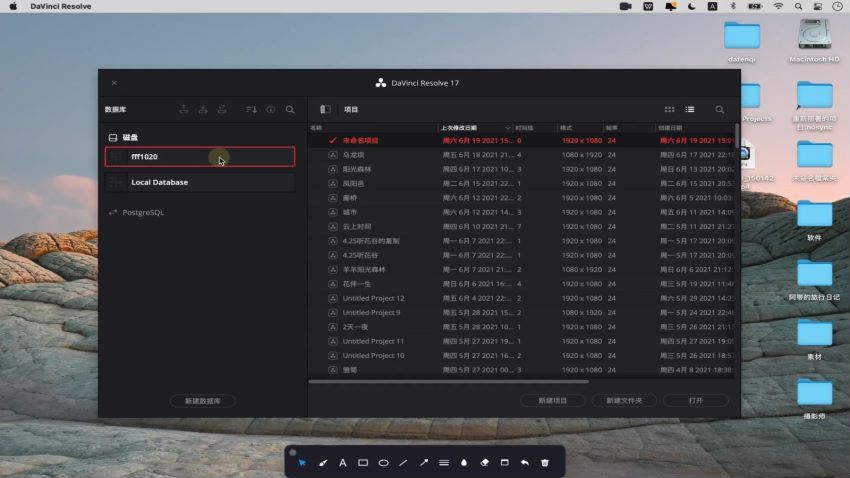Viewport: 850px width, 478px height.
Task: Click the database restore icon
Action: click(203, 110)
